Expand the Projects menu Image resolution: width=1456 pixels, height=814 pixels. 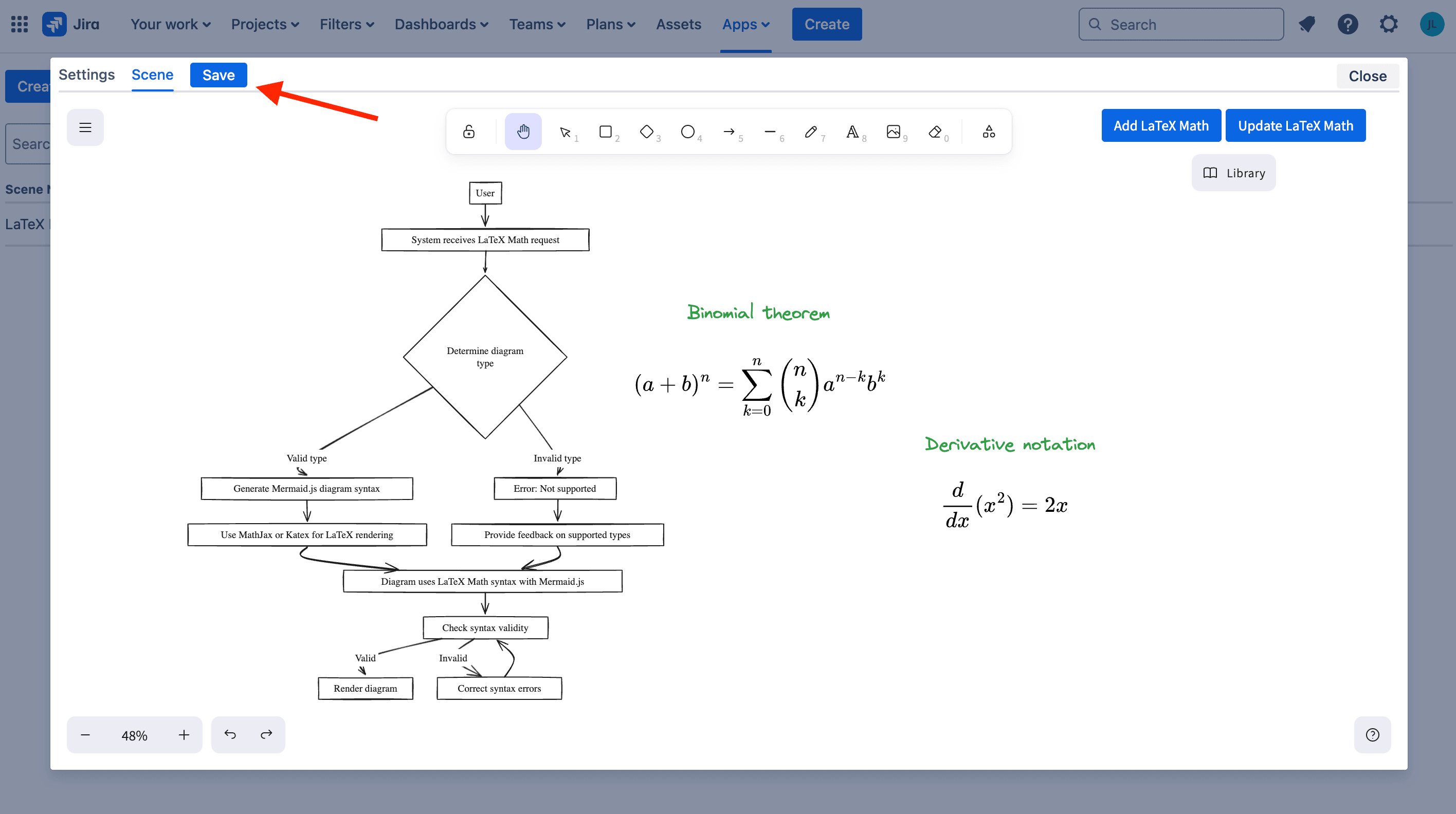tap(265, 24)
